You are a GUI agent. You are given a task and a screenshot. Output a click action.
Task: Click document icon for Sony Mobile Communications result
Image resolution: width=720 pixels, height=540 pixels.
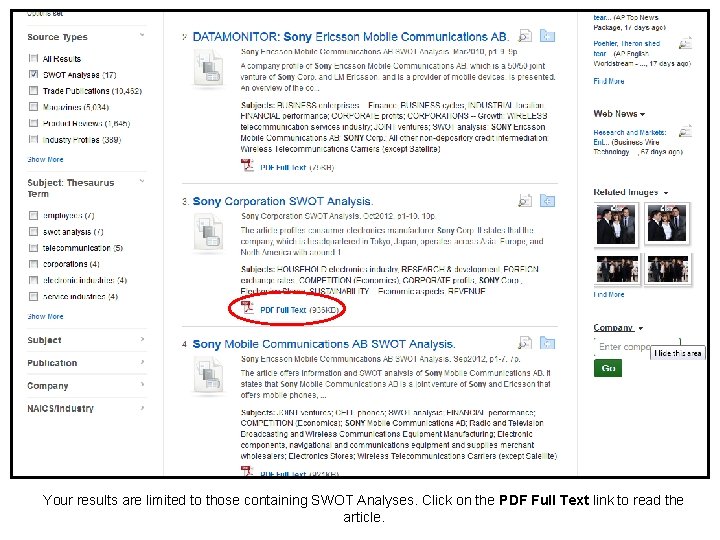208,376
